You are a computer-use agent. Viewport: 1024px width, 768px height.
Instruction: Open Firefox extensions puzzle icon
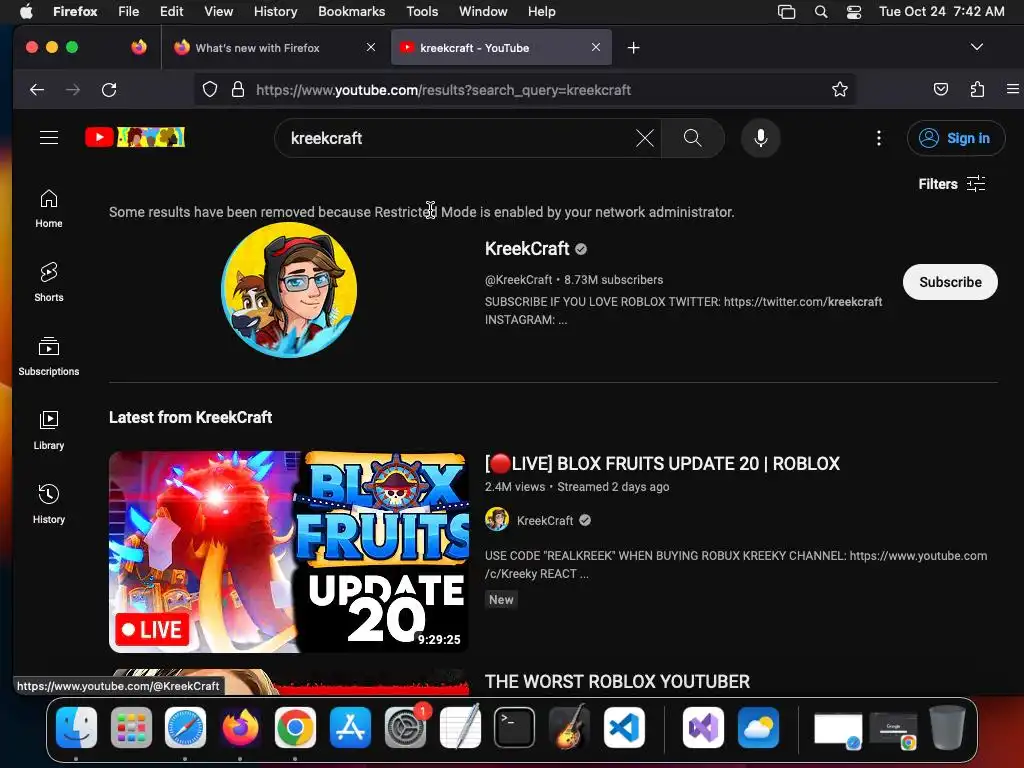tap(977, 89)
